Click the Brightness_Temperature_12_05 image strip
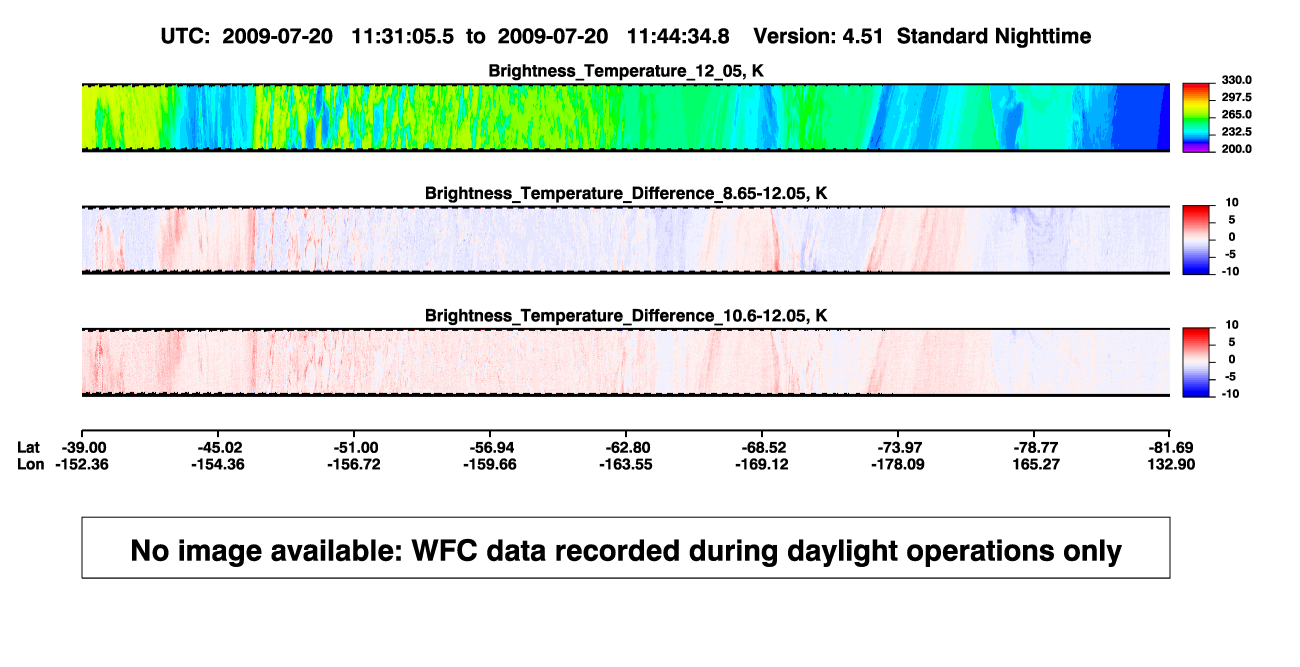The image size is (1300, 667). [x=625, y=117]
